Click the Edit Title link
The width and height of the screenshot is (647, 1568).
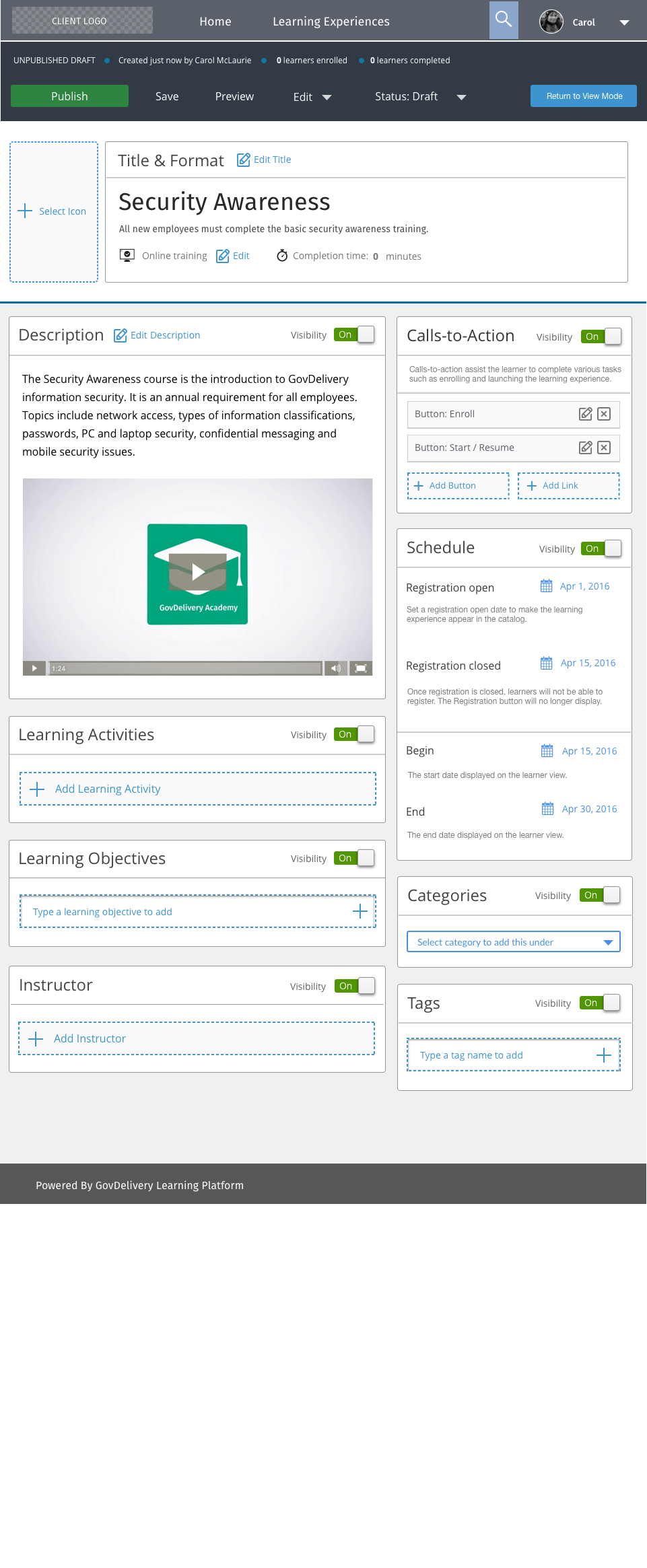pos(272,159)
